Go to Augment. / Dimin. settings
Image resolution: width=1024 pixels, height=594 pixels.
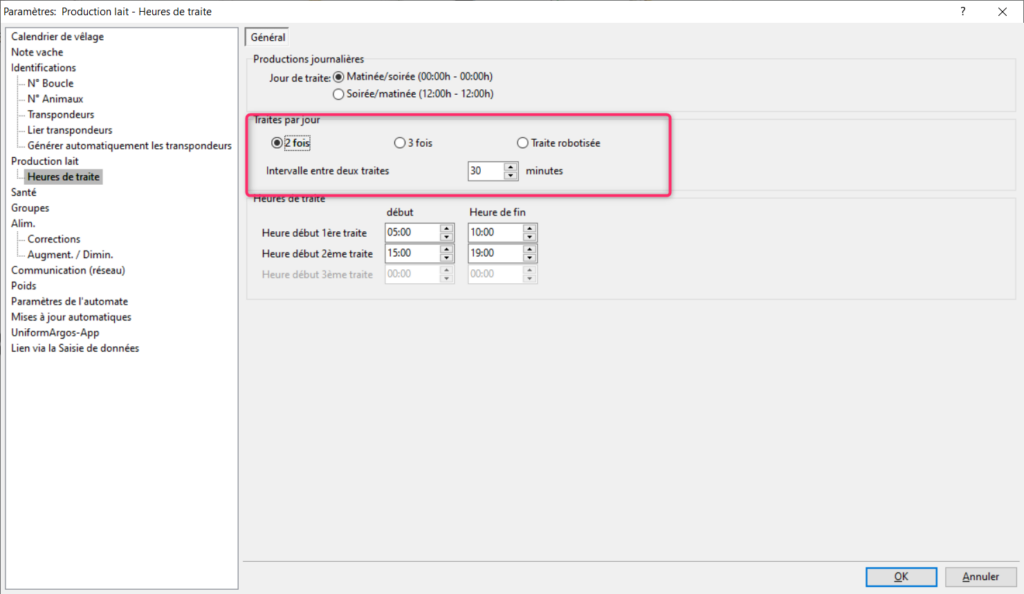pyautogui.click(x=72, y=254)
